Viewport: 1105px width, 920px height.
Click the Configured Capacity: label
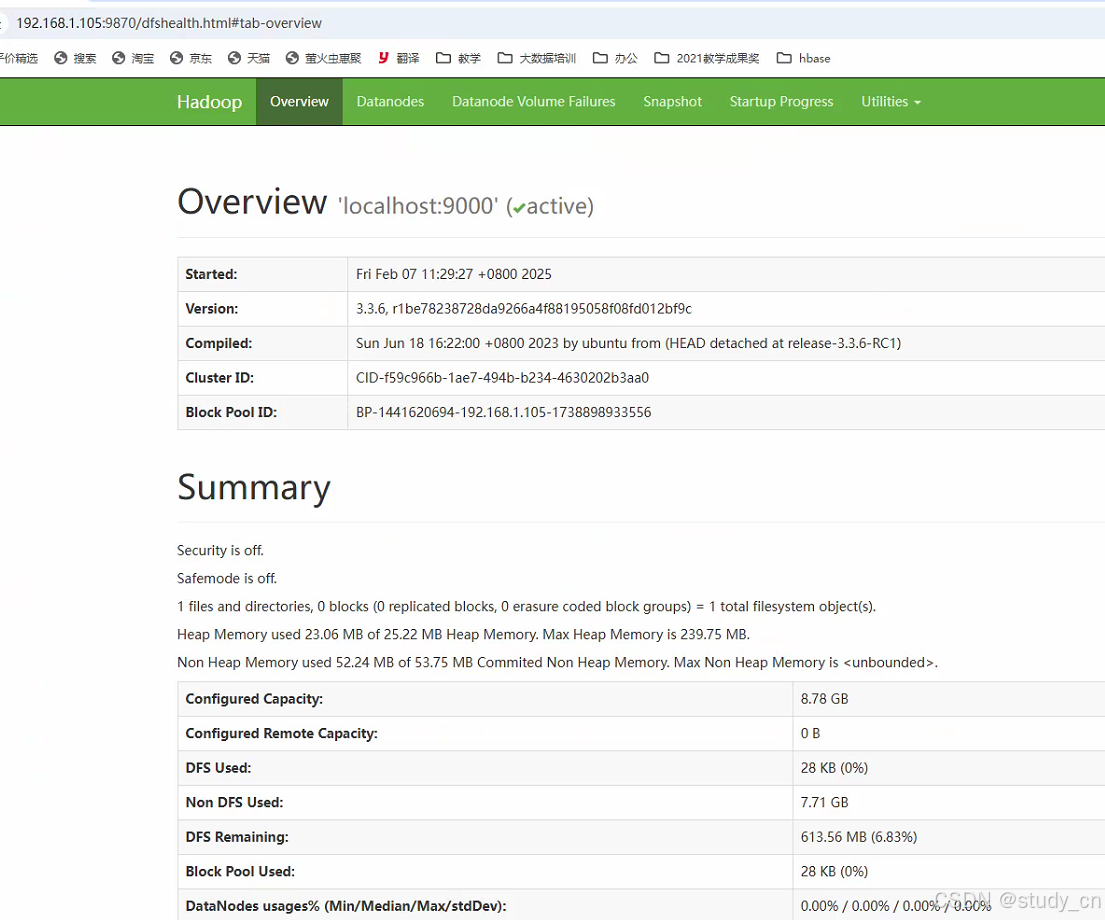point(254,699)
